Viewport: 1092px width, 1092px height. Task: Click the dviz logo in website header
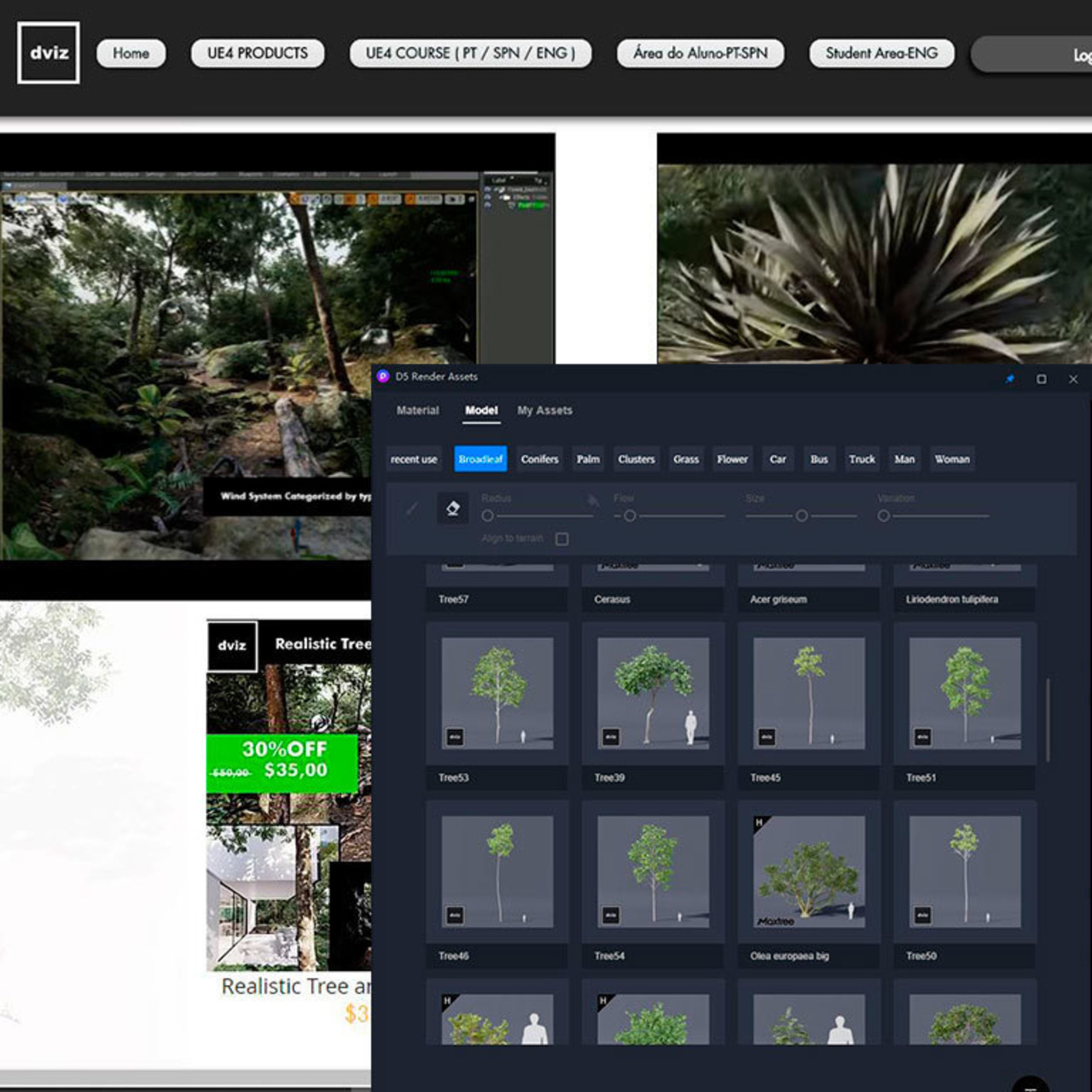(49, 53)
